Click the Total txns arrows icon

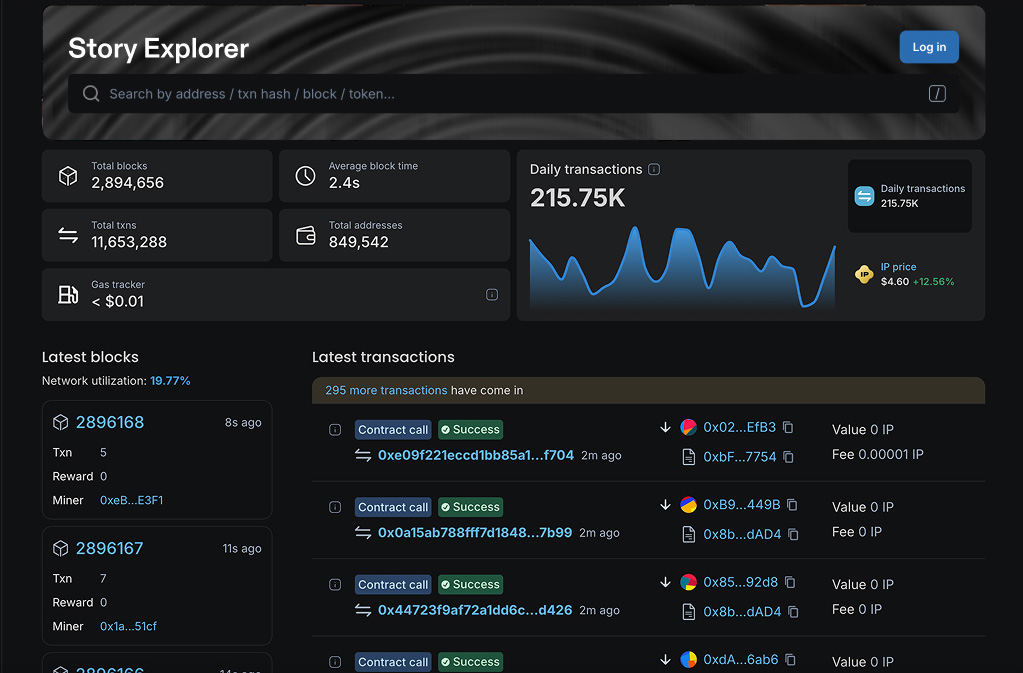(x=68, y=235)
